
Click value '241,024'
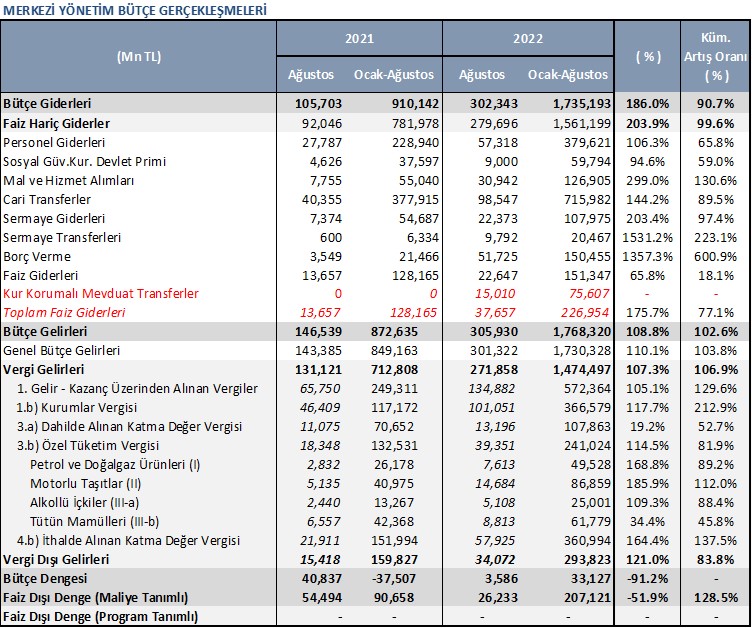point(587,446)
